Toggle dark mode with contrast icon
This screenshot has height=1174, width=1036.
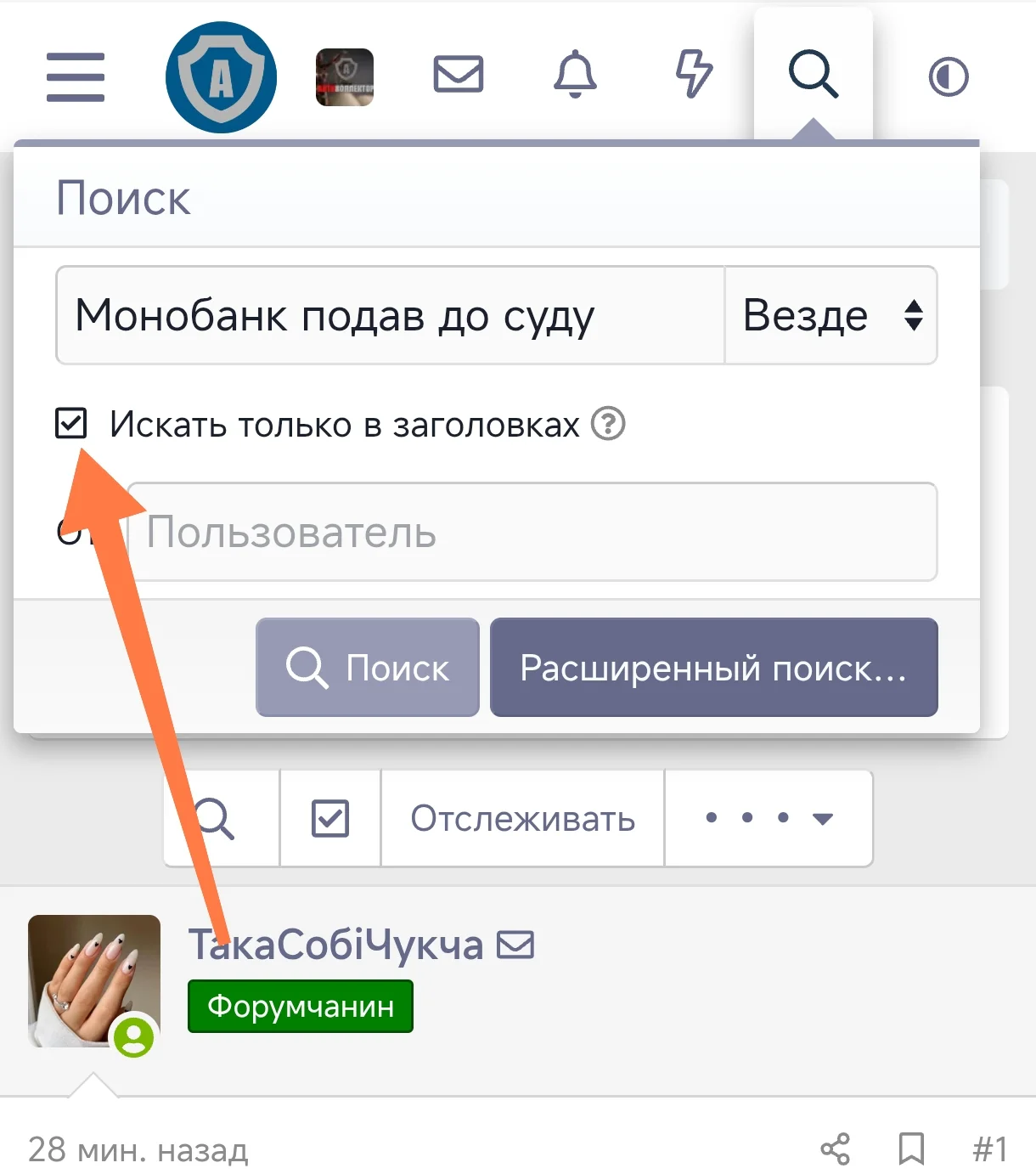click(948, 76)
